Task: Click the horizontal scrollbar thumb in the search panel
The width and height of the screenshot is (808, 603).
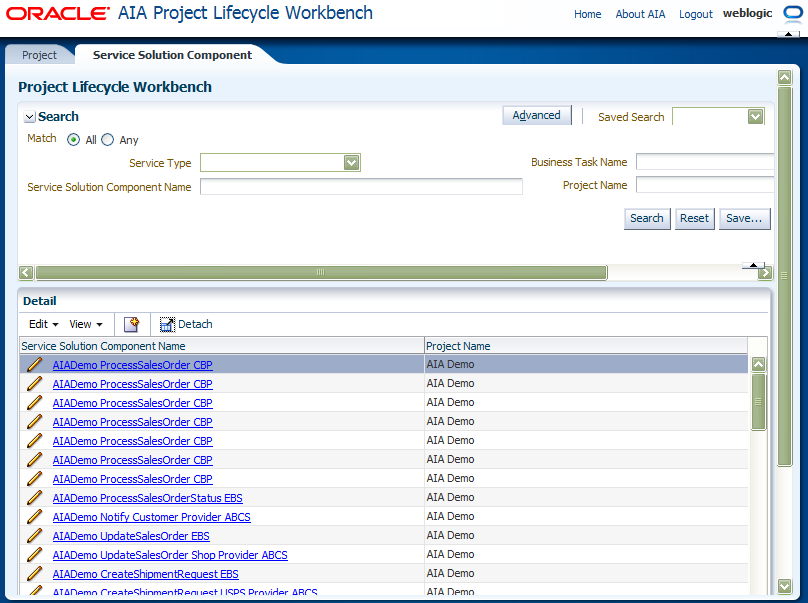Action: tap(321, 272)
